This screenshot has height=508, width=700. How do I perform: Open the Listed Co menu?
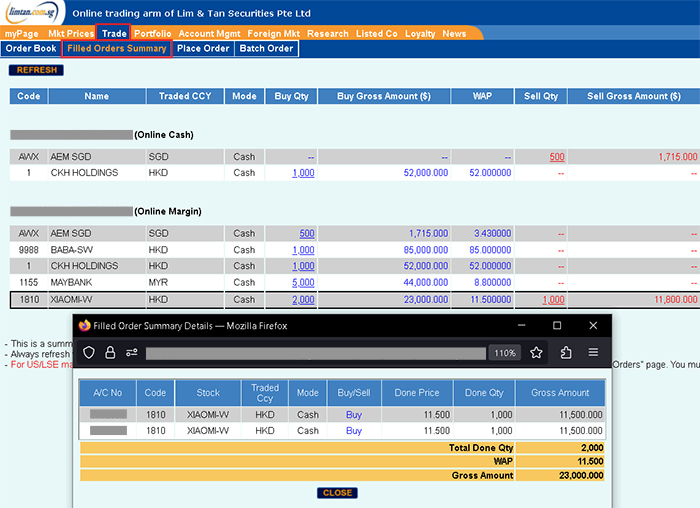click(376, 33)
